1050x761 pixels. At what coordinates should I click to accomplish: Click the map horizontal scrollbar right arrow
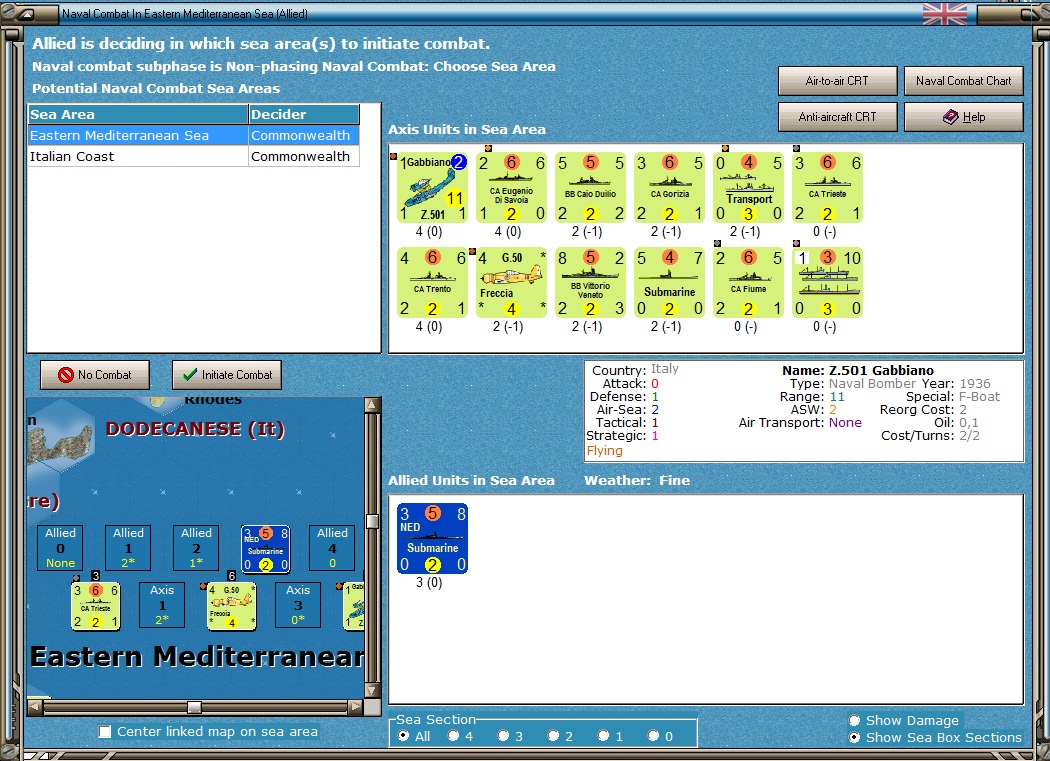tap(356, 707)
